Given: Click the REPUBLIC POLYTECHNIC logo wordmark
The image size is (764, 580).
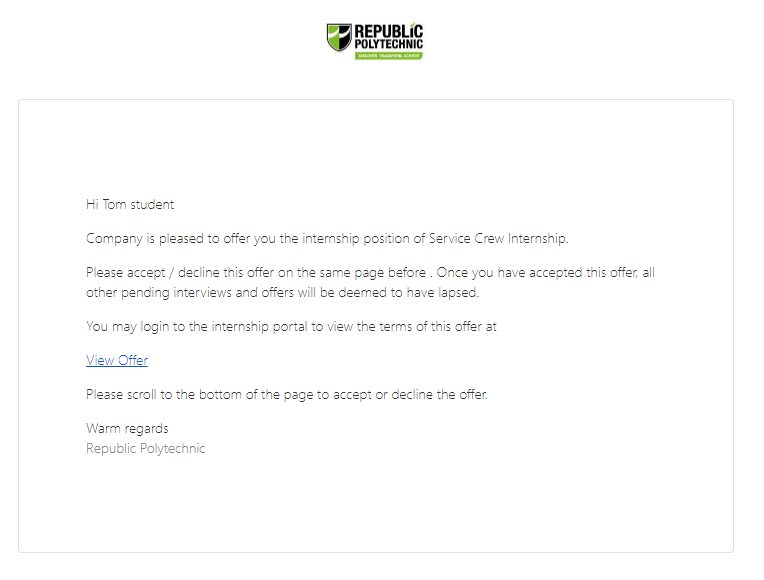Looking at the screenshot, I should click(x=388, y=37).
